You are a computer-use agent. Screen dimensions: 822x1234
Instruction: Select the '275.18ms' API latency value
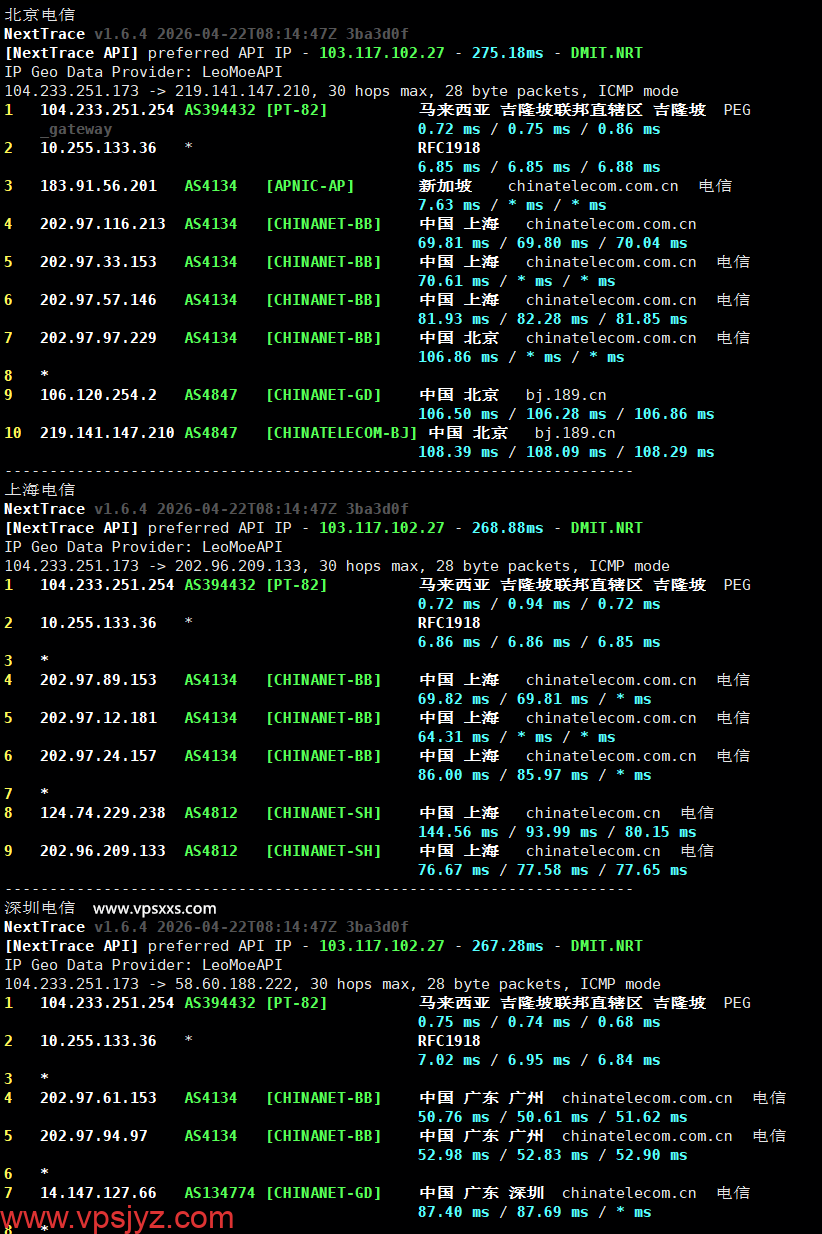point(507,53)
